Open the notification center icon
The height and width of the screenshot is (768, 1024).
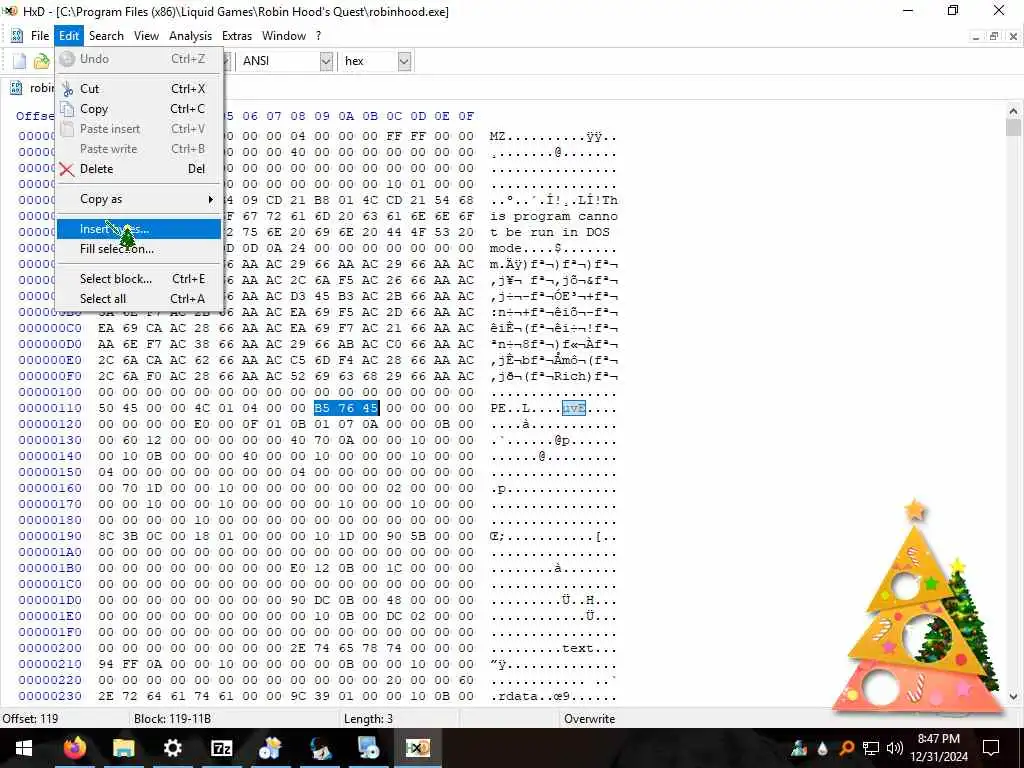[x=991, y=748]
